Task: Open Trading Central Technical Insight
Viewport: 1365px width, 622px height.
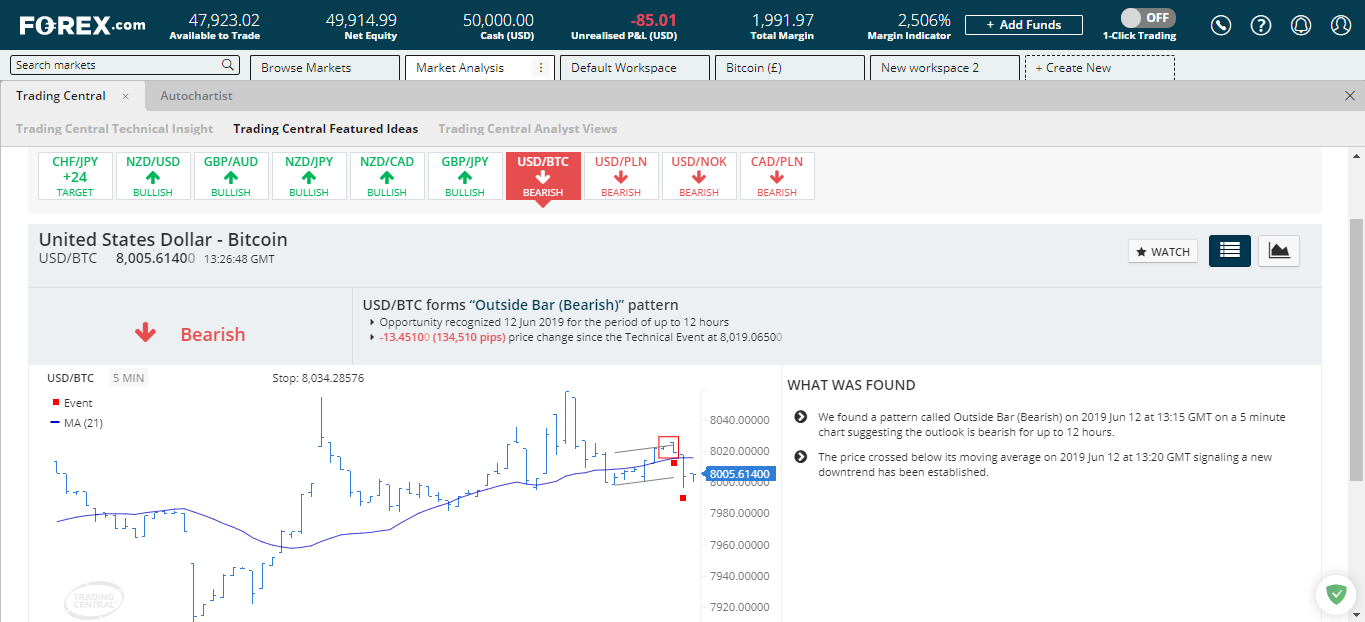Action: point(114,129)
